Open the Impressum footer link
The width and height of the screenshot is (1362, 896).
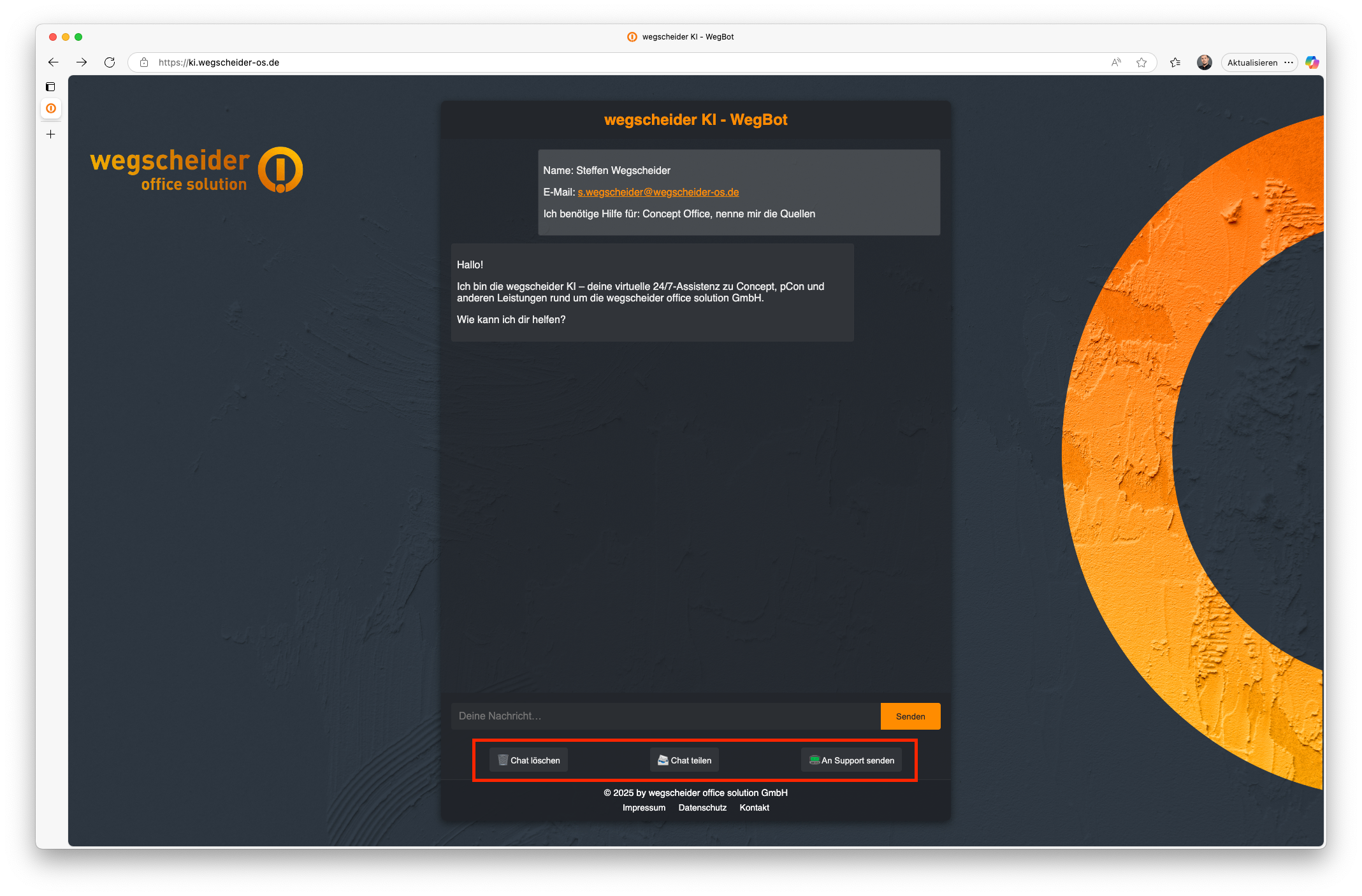point(644,807)
